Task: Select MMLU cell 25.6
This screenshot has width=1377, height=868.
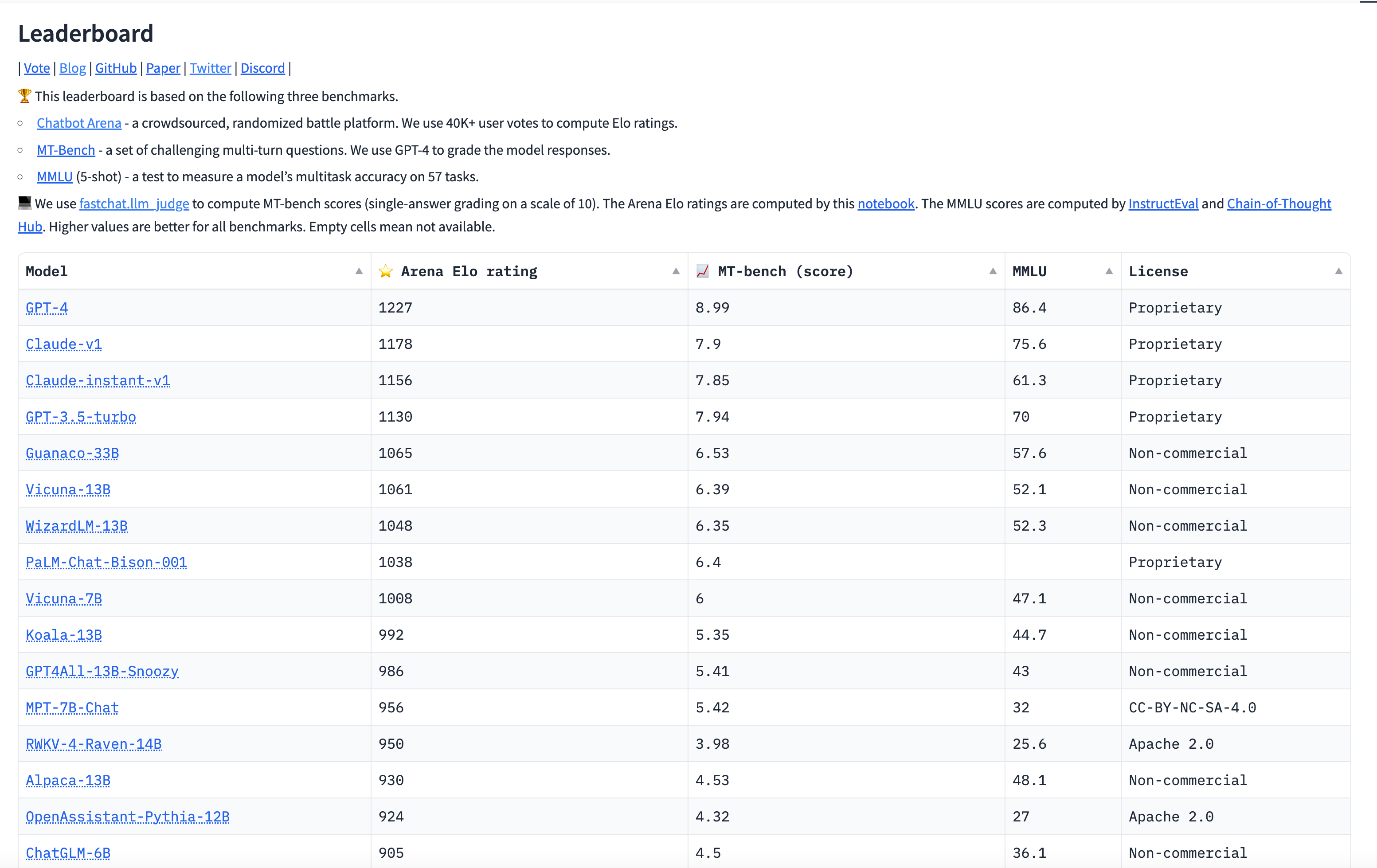Action: (1063, 744)
